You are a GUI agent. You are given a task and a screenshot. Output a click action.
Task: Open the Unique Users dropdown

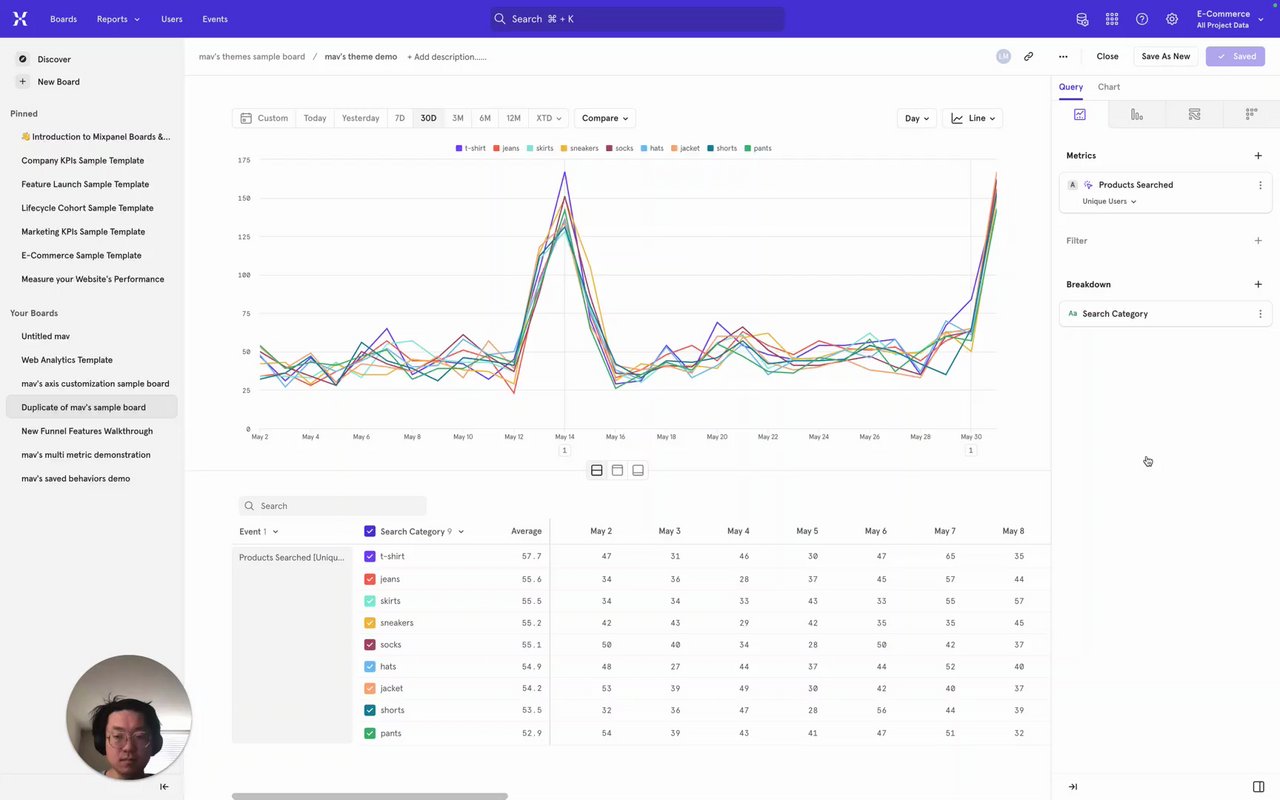coord(1109,201)
